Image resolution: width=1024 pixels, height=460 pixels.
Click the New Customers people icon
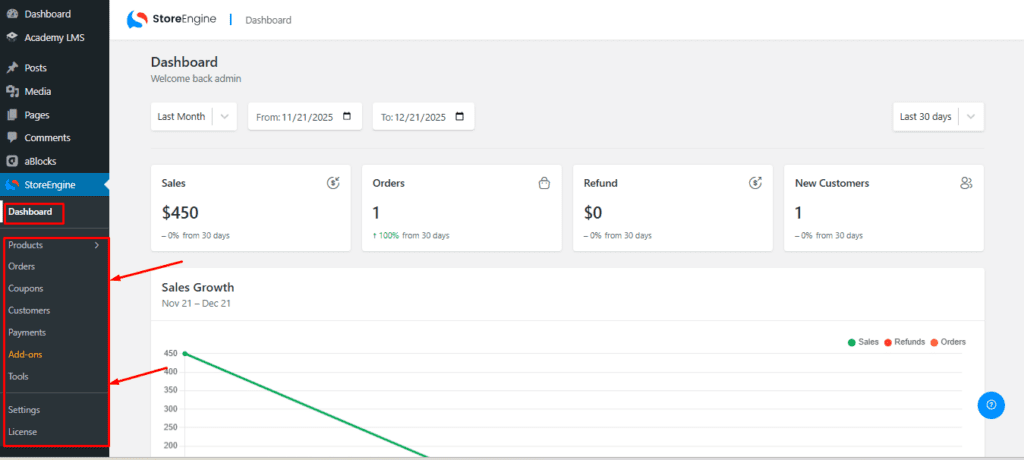tap(967, 184)
